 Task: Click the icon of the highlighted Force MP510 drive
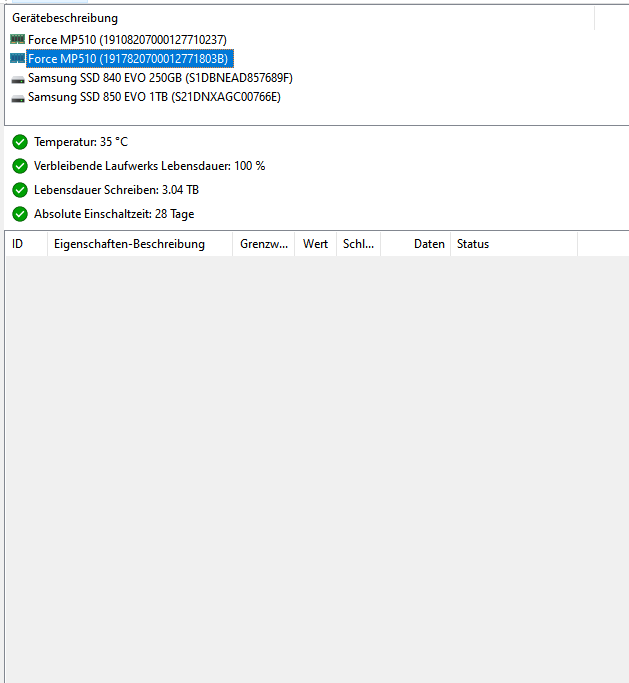pos(17,58)
